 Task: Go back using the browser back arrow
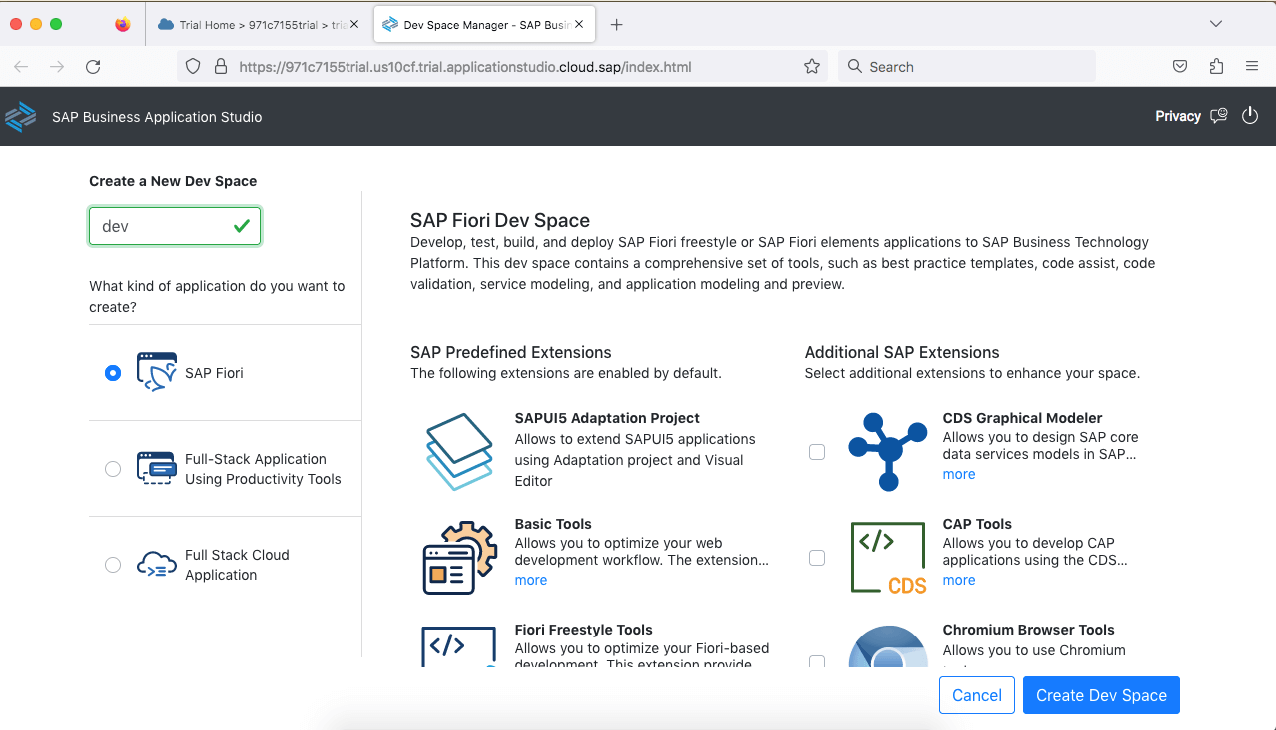coord(21,67)
